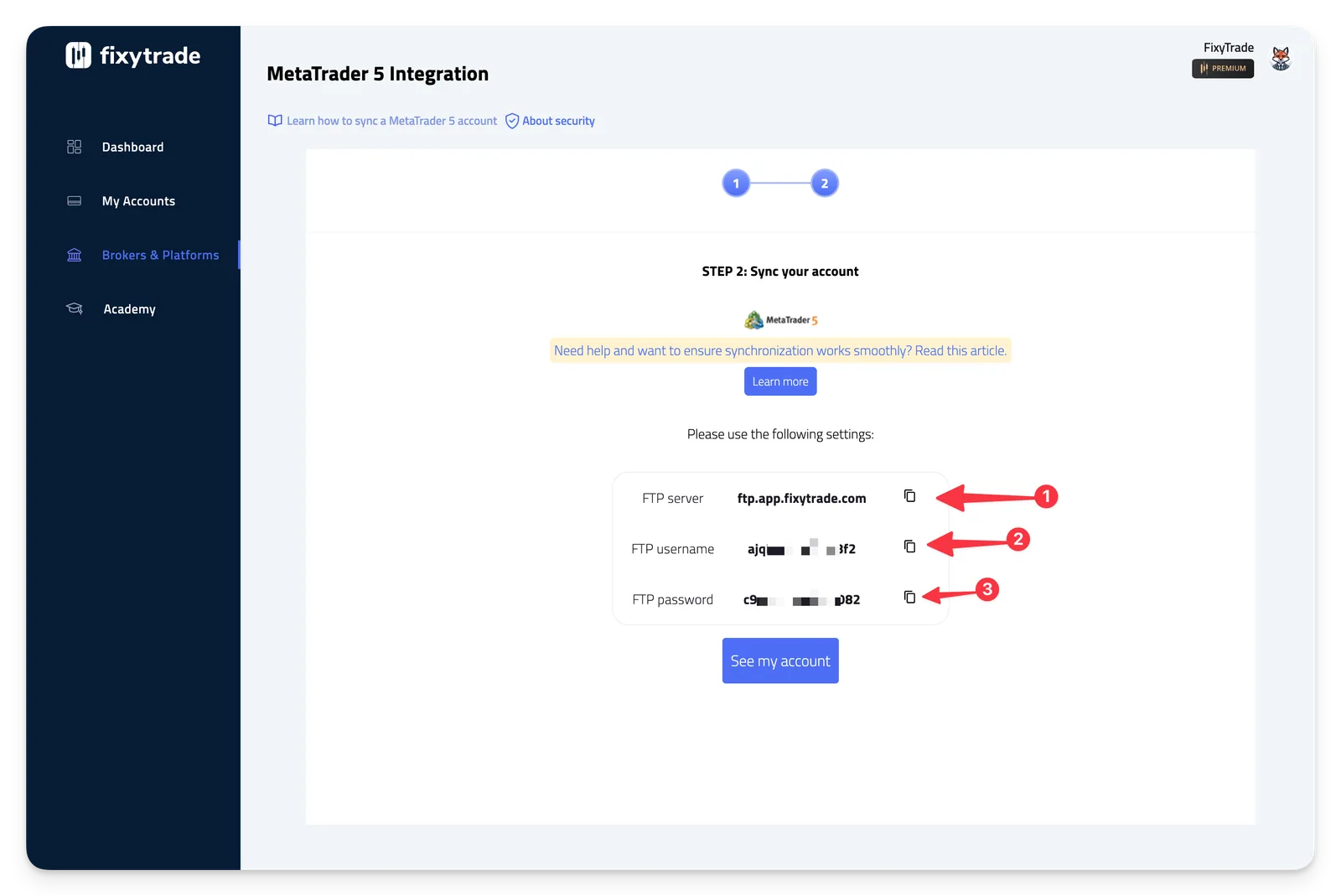1341x896 pixels.
Task: Click the Please use the following settings text
Action: pyautogui.click(x=780, y=434)
